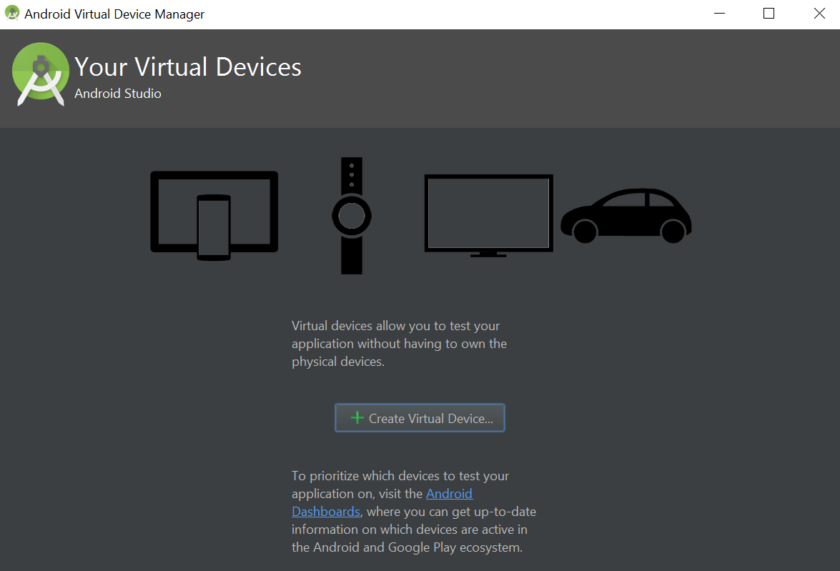Viewport: 840px width, 571px height.
Task: Minimize the Android Virtual Device Manager window
Action: click(720, 14)
